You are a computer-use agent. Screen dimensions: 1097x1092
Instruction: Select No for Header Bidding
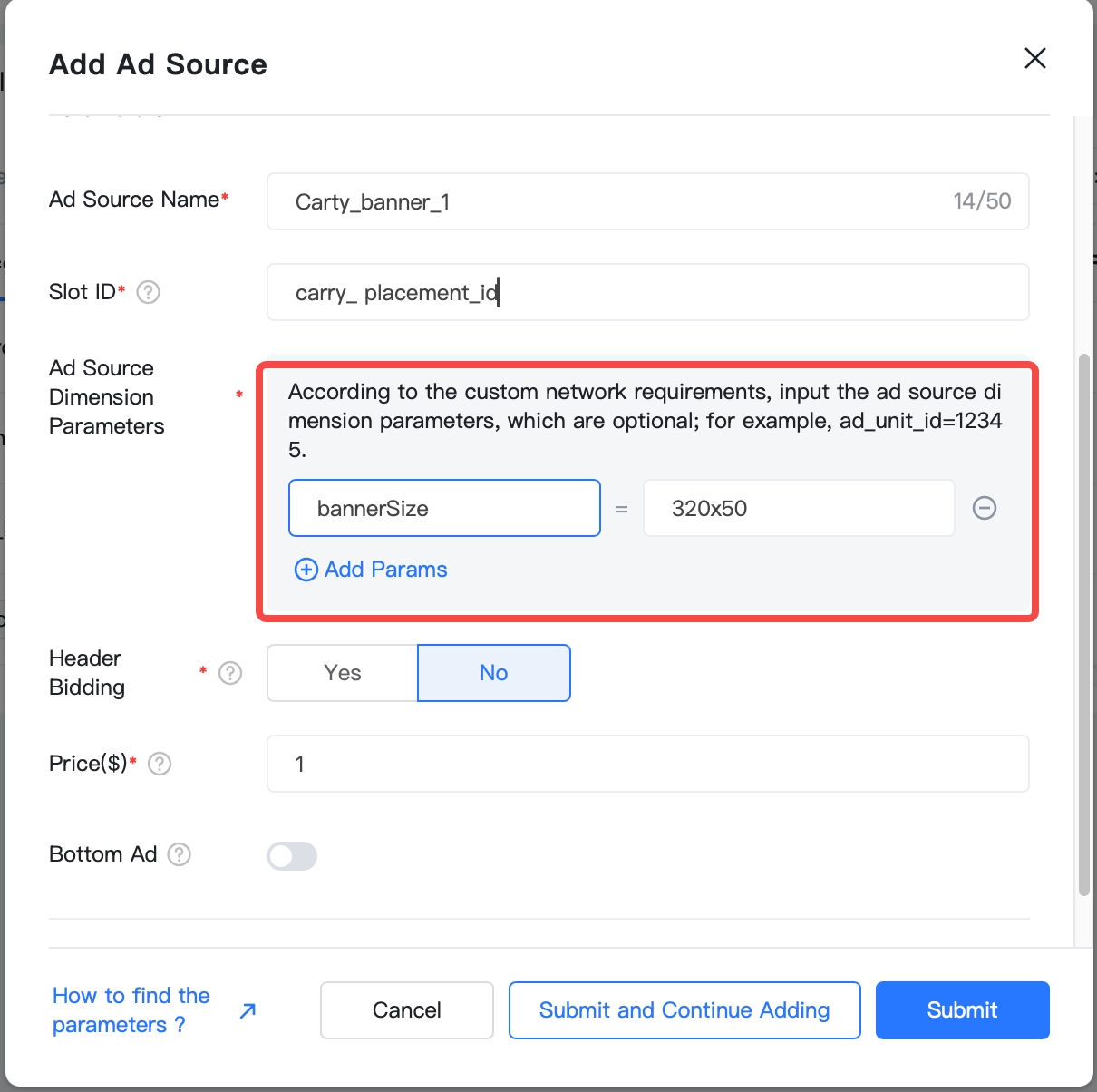(493, 673)
